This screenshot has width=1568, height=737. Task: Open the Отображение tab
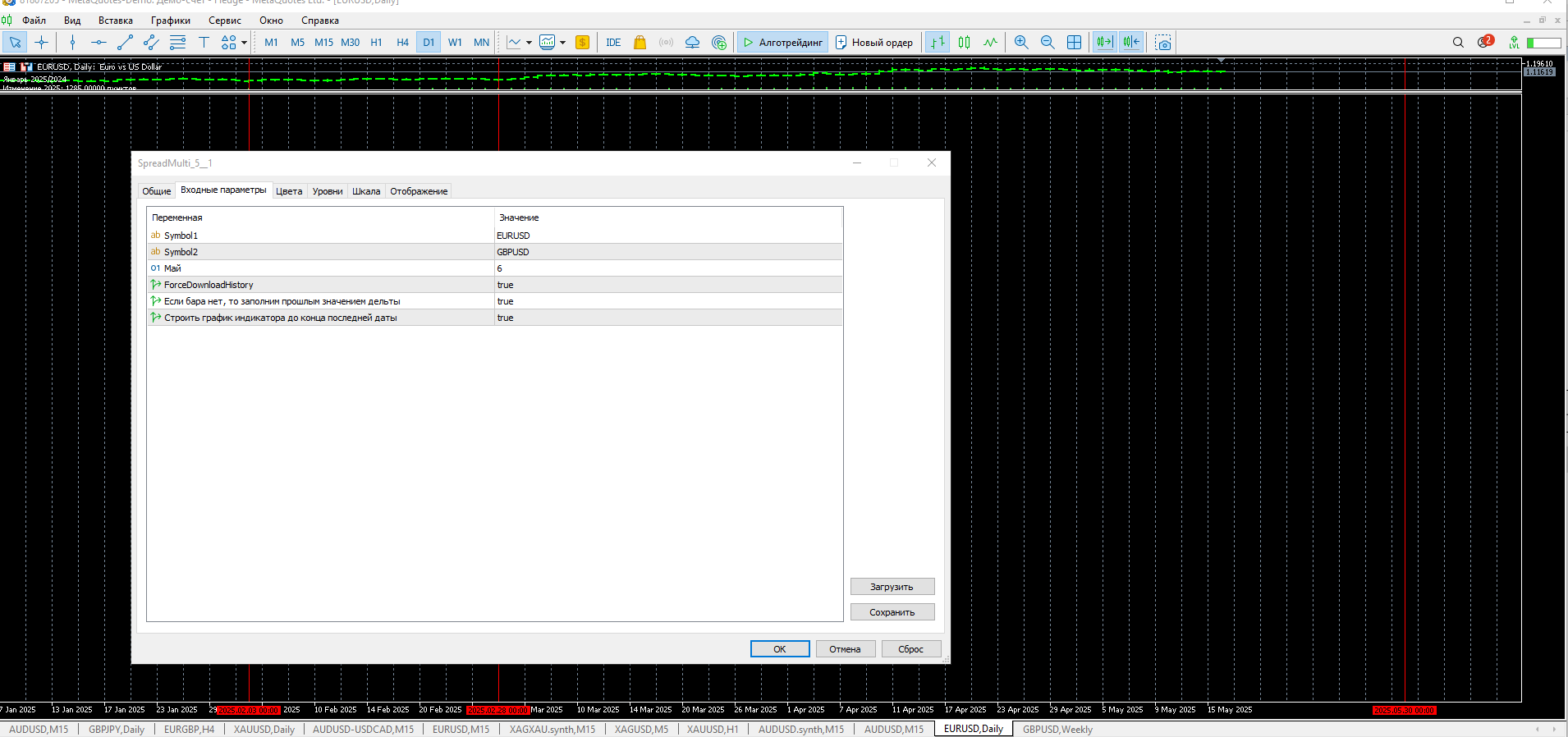click(419, 191)
